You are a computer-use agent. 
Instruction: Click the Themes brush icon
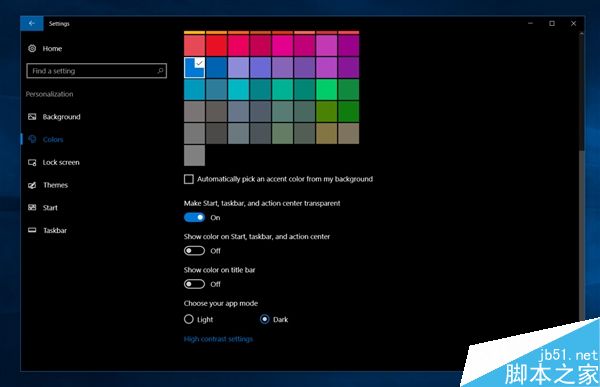coord(32,185)
